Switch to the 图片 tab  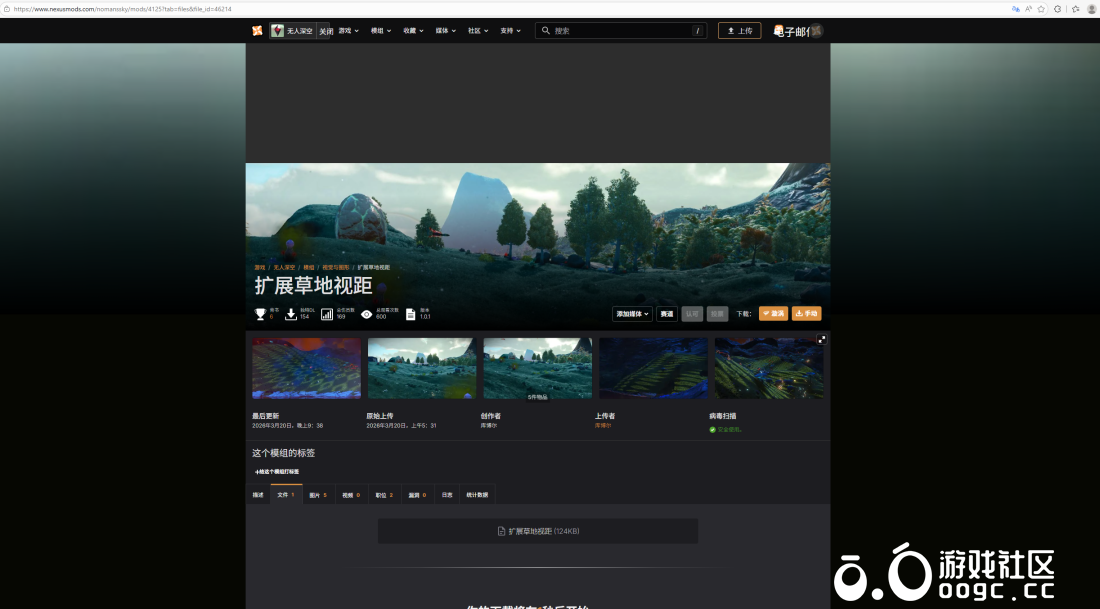click(317, 495)
